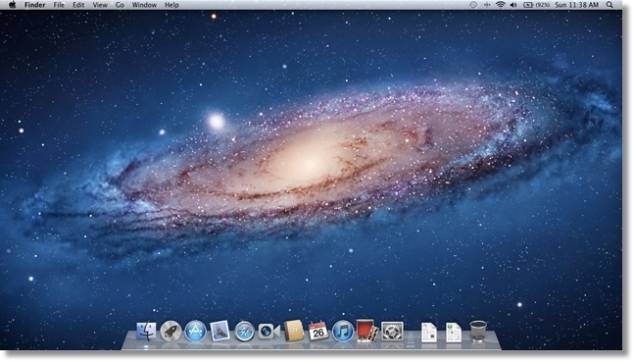This screenshot has height=362, width=634.
Task: Click the Sun 11:38 AM clock
Action: (x=577, y=5)
